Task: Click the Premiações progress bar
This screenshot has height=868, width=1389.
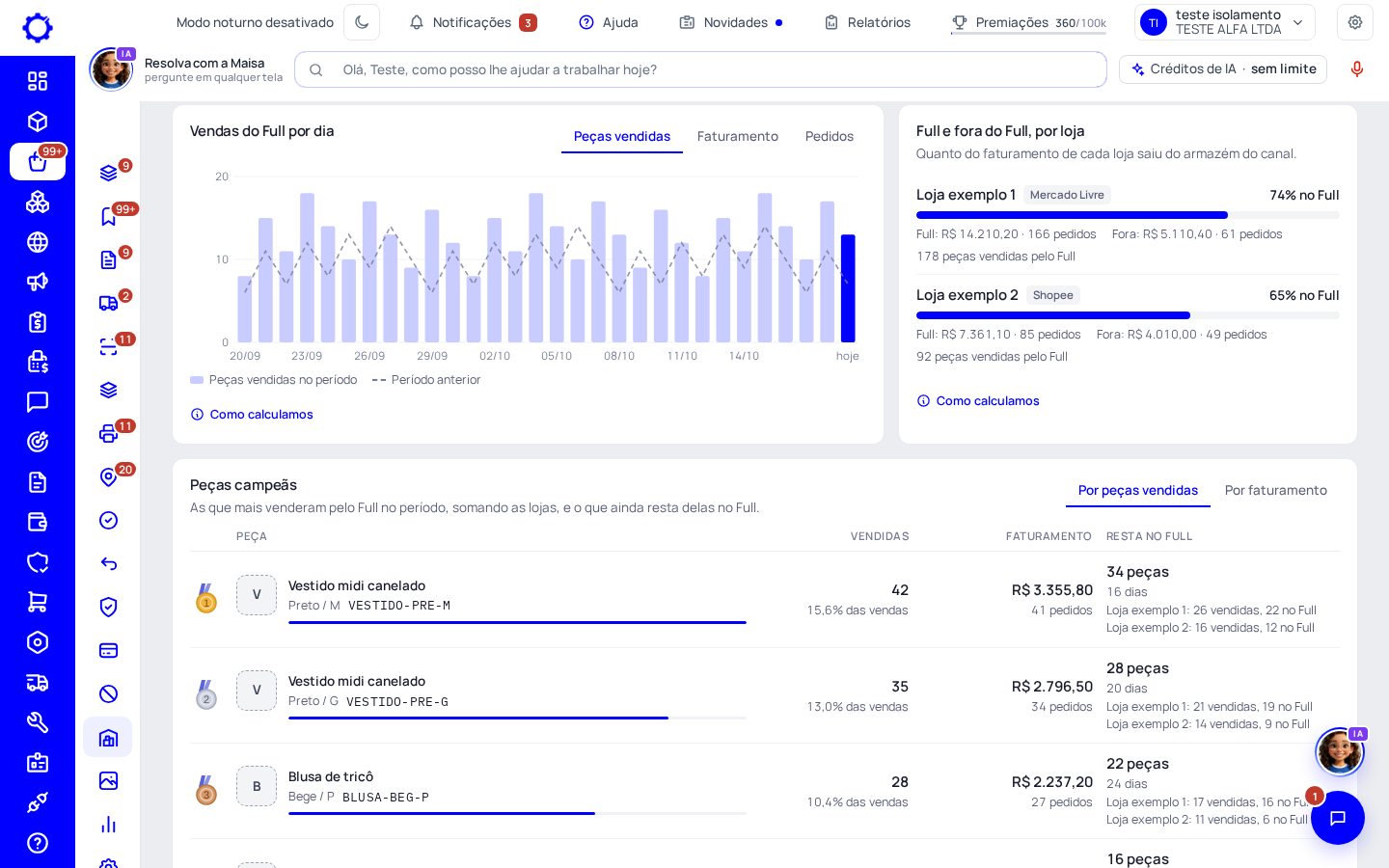Action: [x=1028, y=34]
